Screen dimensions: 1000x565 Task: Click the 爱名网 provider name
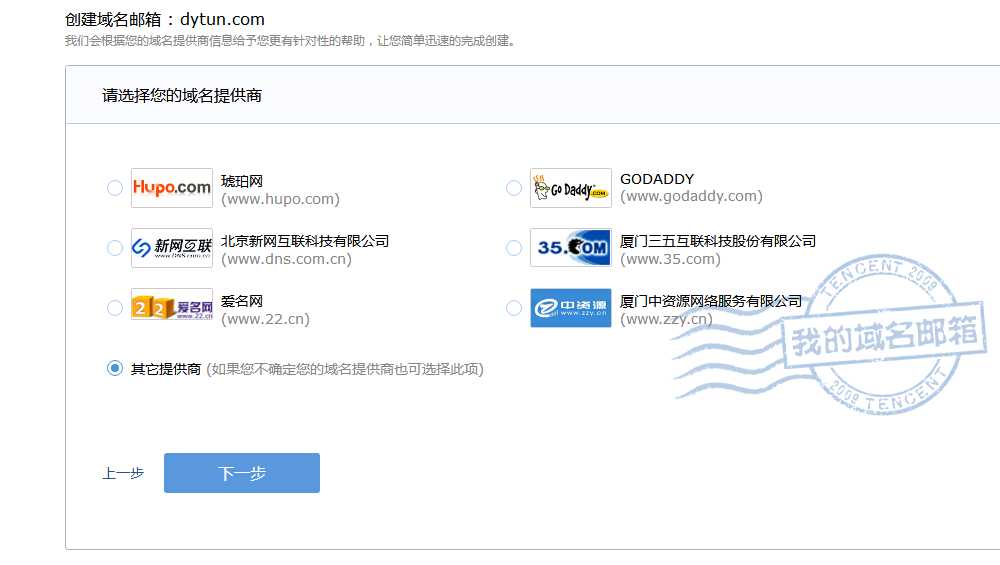(242, 301)
